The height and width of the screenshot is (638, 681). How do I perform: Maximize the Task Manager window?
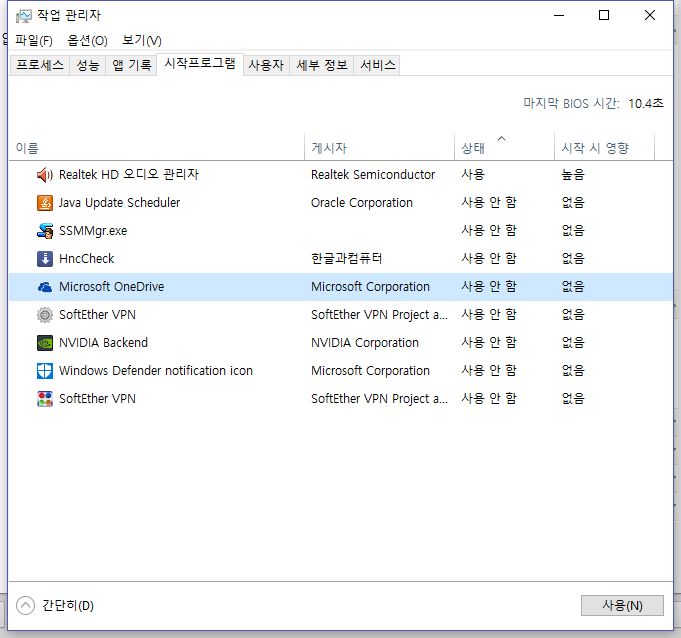click(604, 16)
